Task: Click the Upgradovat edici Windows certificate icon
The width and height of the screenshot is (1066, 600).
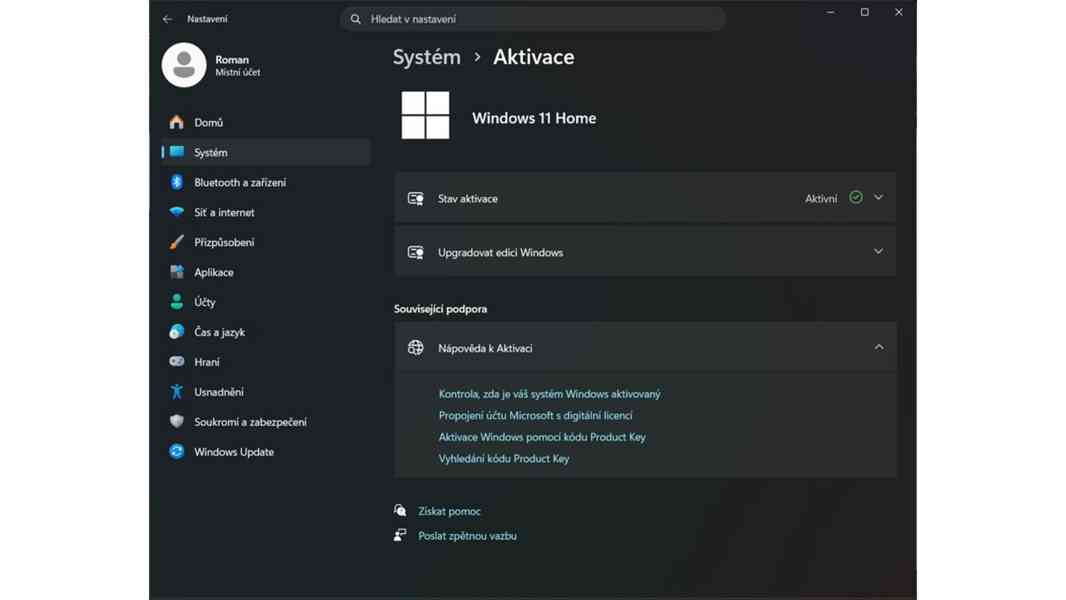Action: [415, 252]
